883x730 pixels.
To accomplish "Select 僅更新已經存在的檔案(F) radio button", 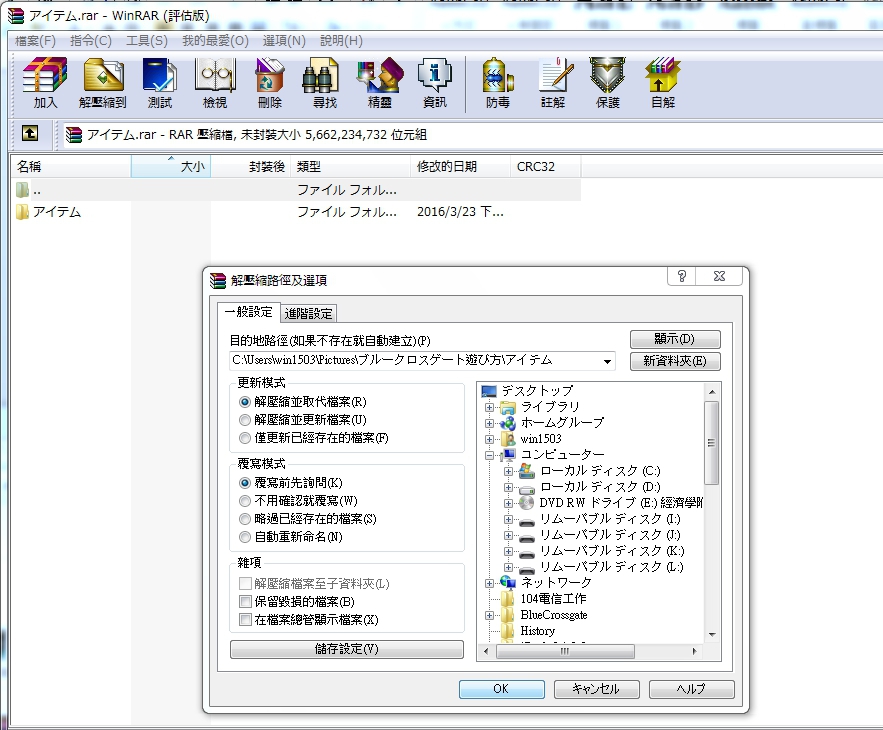I will pyautogui.click(x=244, y=438).
